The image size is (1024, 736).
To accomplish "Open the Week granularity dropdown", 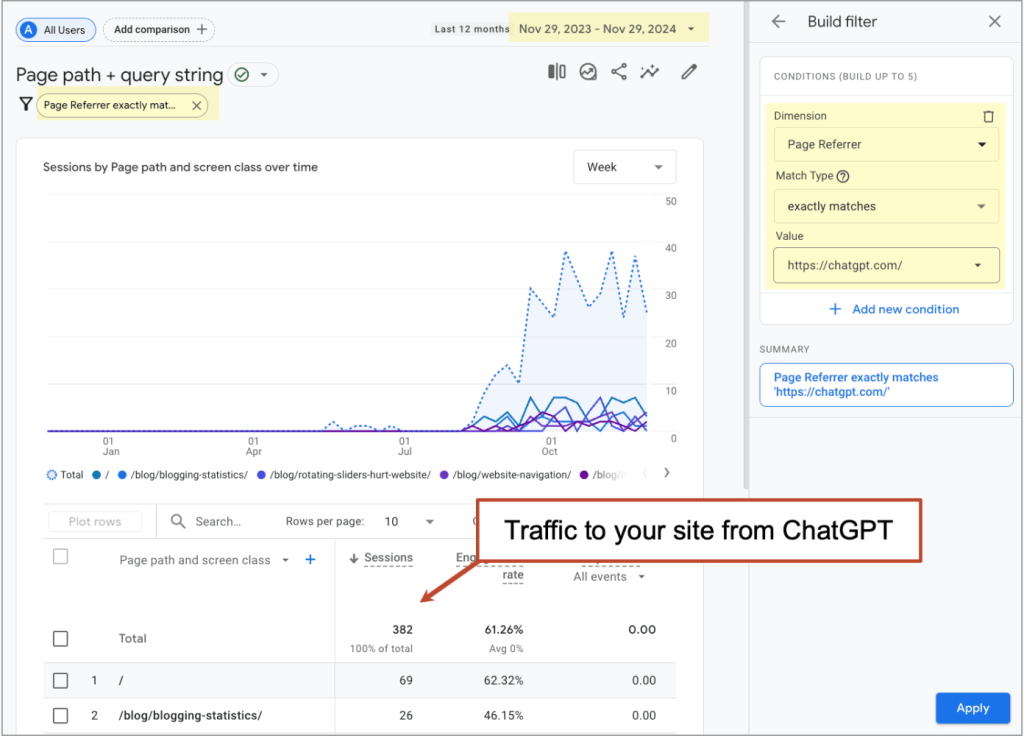I will point(624,167).
